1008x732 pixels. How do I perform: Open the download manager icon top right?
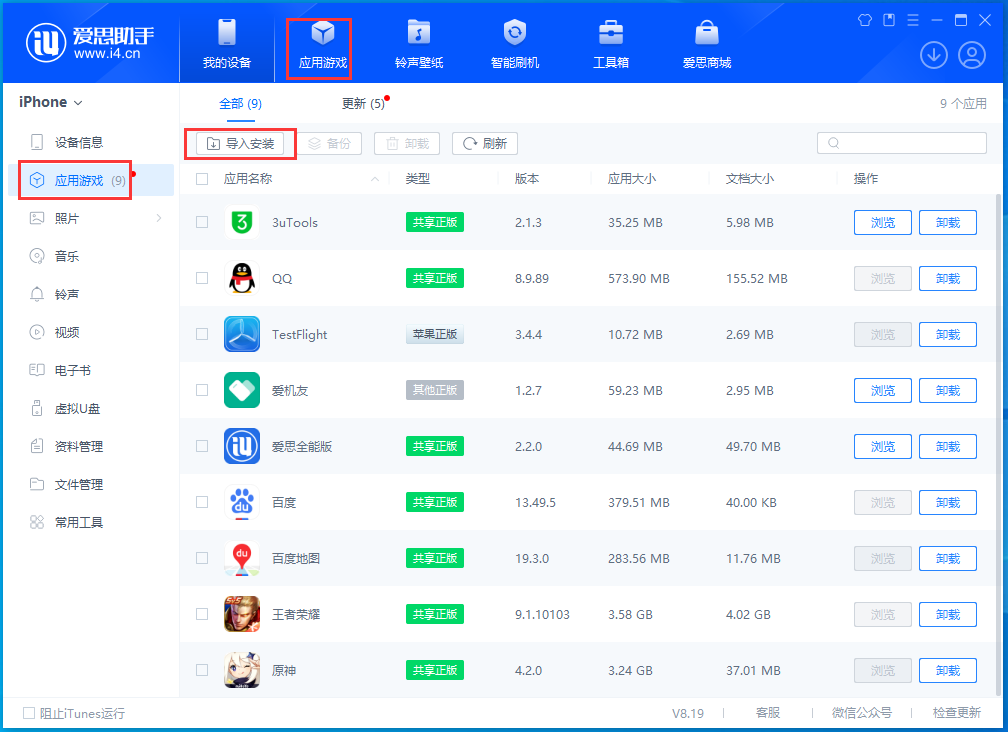(933, 55)
